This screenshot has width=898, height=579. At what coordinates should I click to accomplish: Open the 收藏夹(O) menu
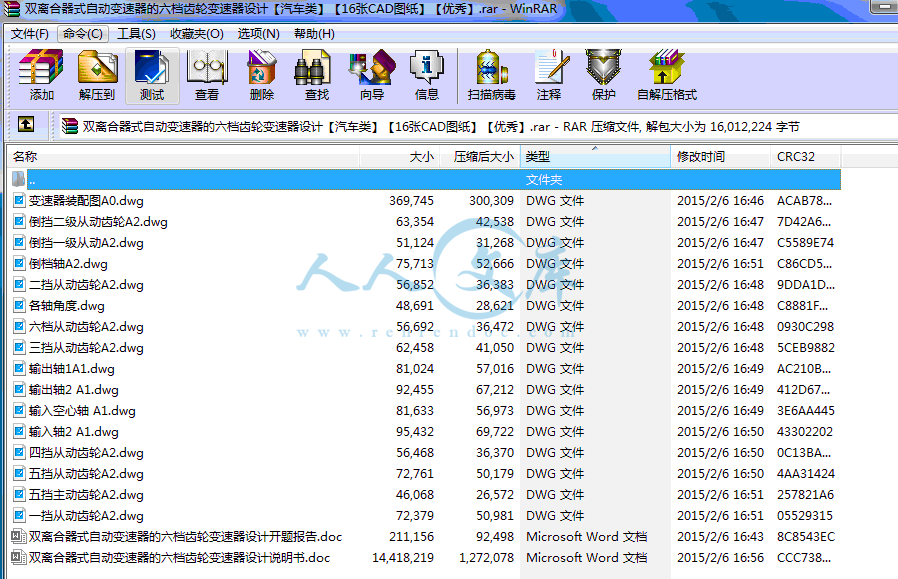196,34
